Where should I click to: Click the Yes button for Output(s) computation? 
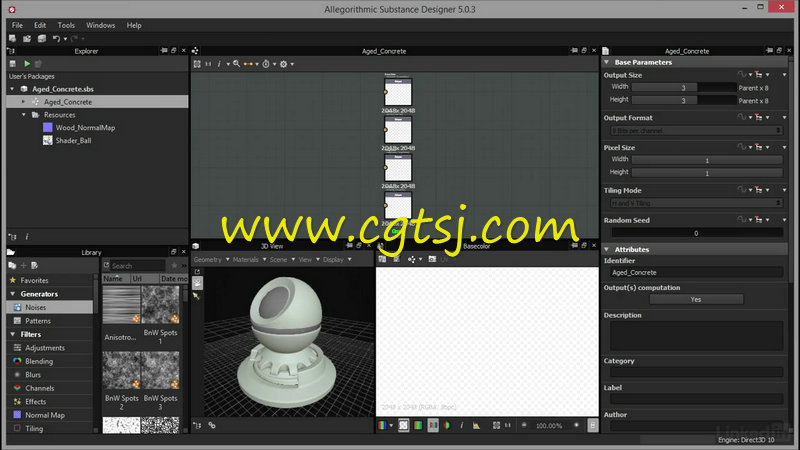point(696,299)
